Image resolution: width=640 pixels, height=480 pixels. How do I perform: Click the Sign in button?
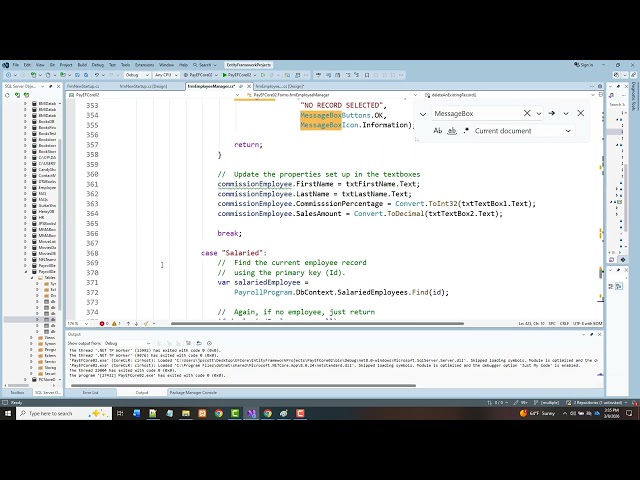(584, 65)
